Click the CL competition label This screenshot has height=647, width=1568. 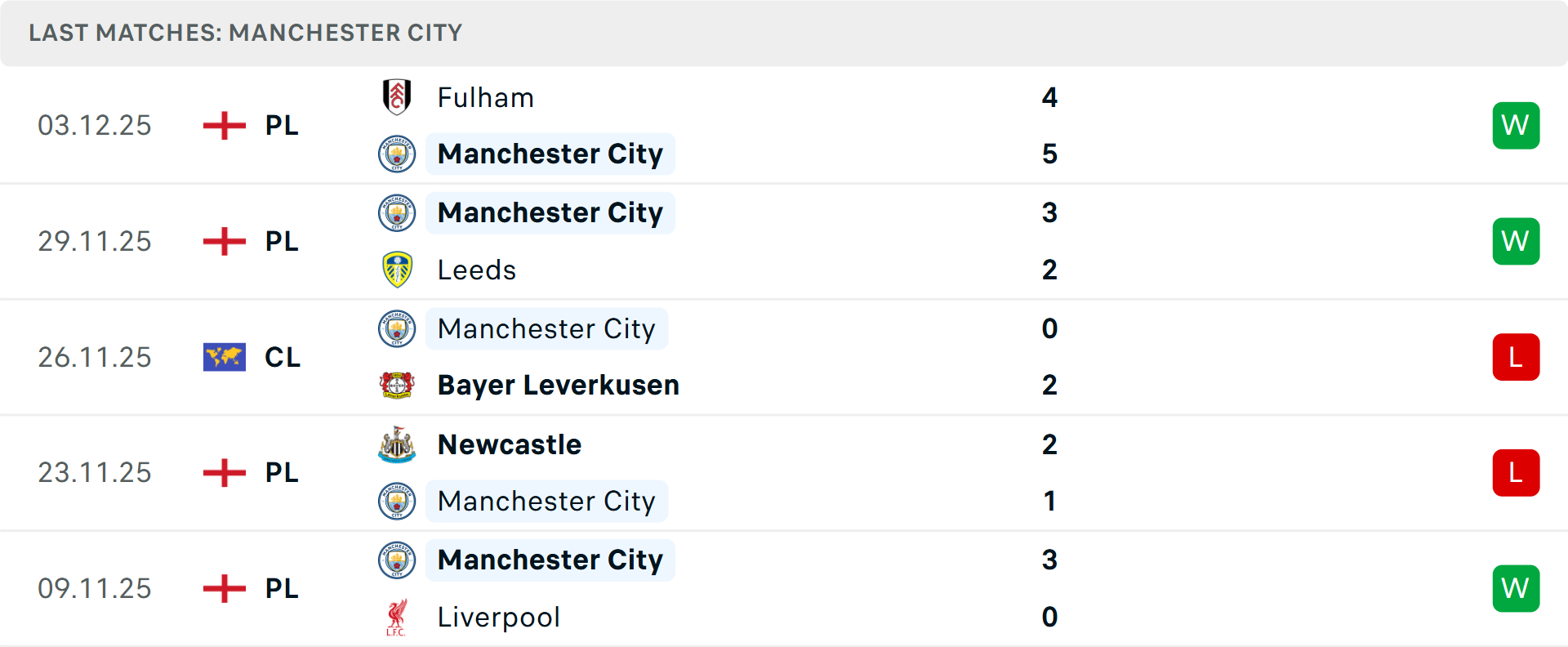click(x=283, y=357)
